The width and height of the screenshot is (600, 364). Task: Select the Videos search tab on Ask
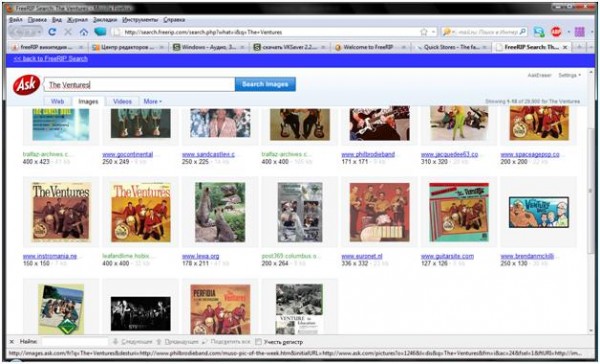122,101
